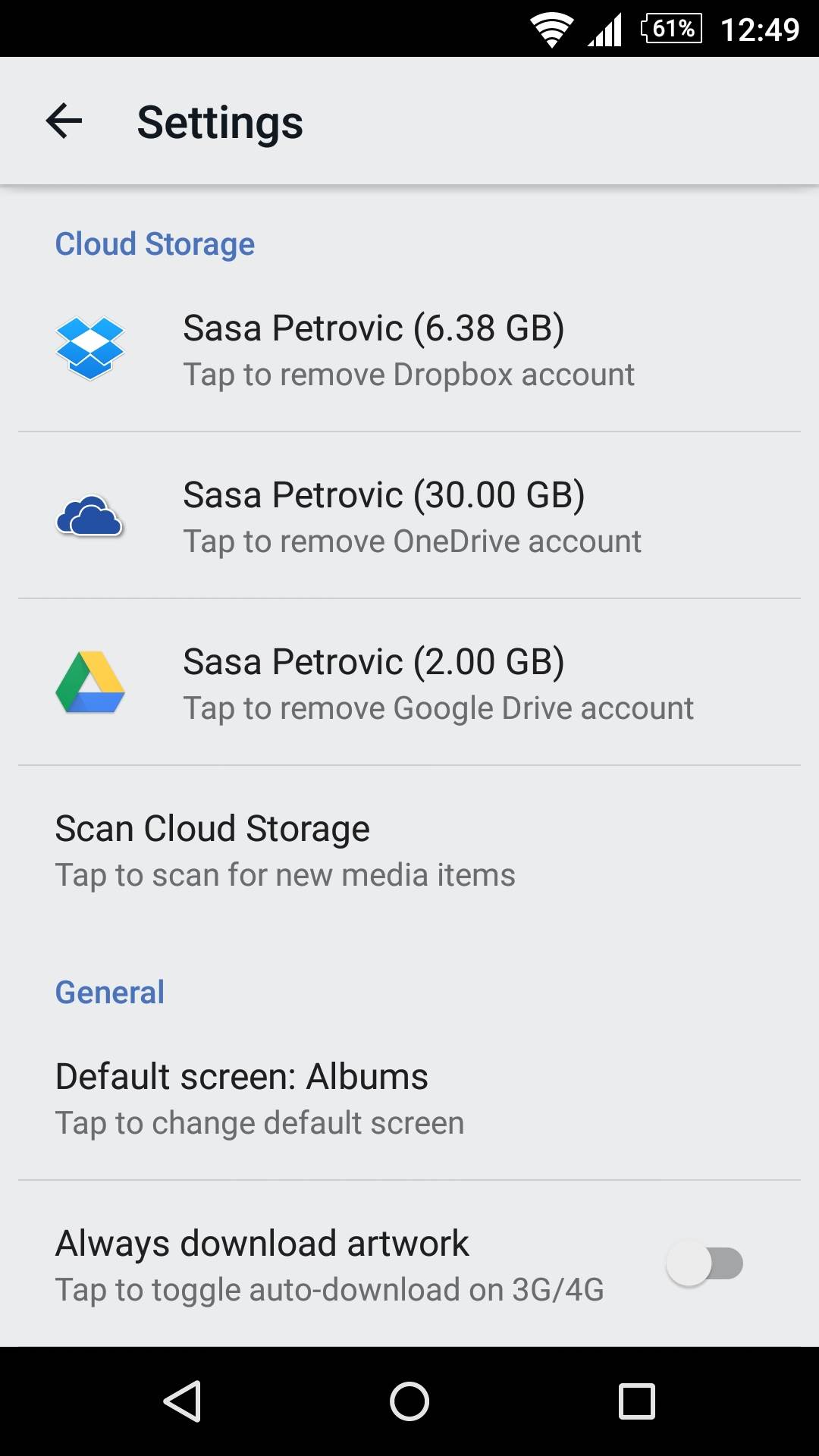819x1456 pixels.
Task: Tap the back arrow icon
Action: pos(64,121)
